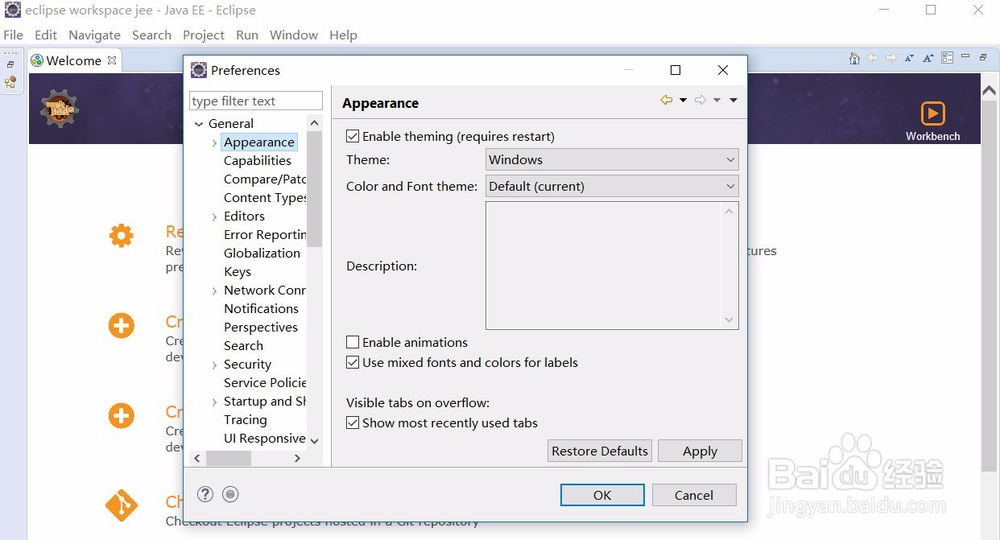Select Perspectives in preferences tree
Viewport: 1000px width, 540px height.
tap(260, 327)
